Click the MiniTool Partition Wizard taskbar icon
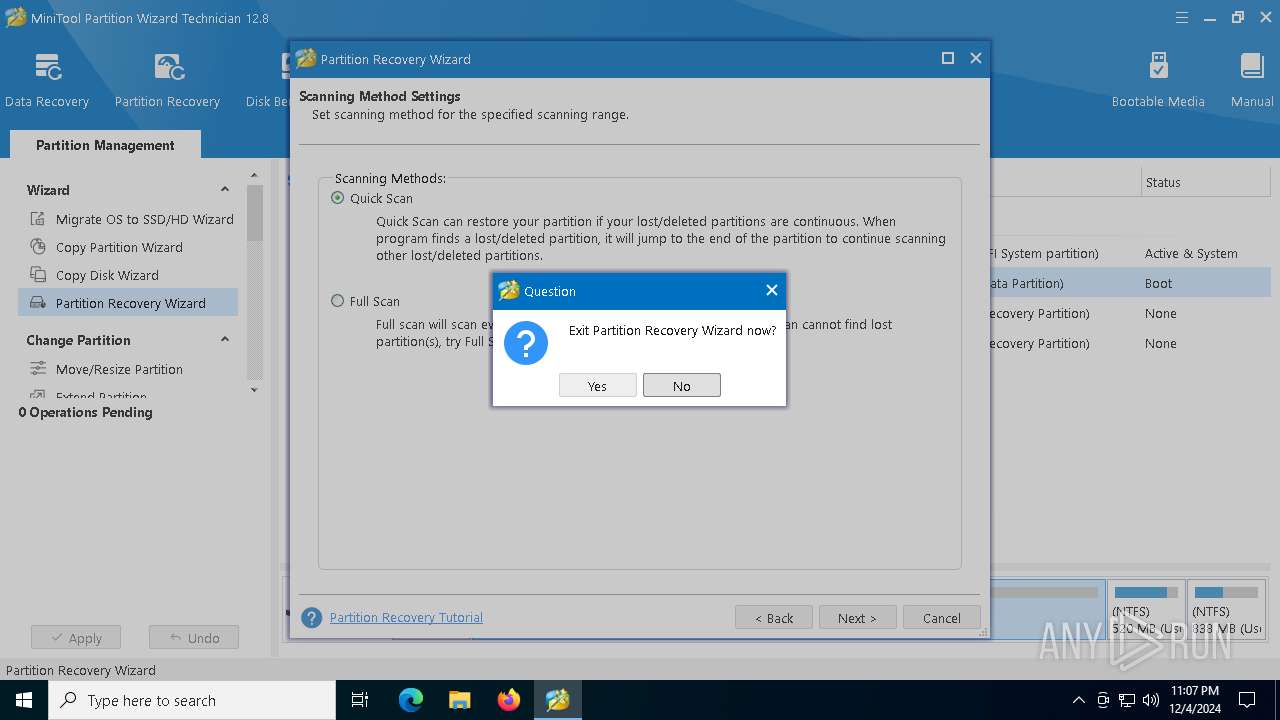The width and height of the screenshot is (1280, 720). [x=558, y=700]
